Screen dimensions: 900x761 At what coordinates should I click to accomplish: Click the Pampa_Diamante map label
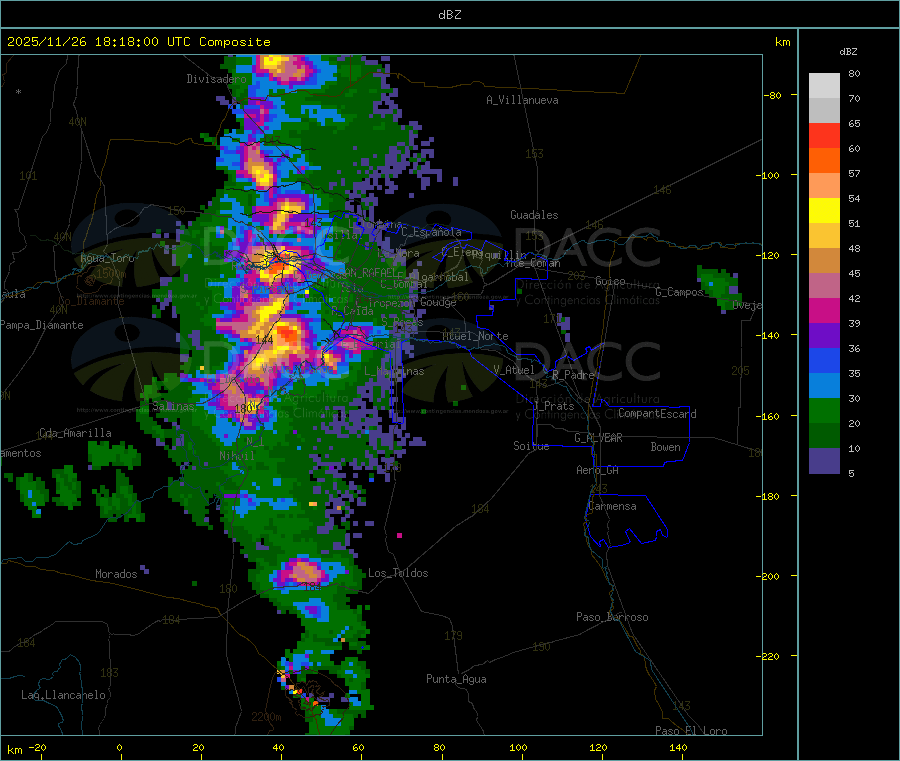pos(42,325)
